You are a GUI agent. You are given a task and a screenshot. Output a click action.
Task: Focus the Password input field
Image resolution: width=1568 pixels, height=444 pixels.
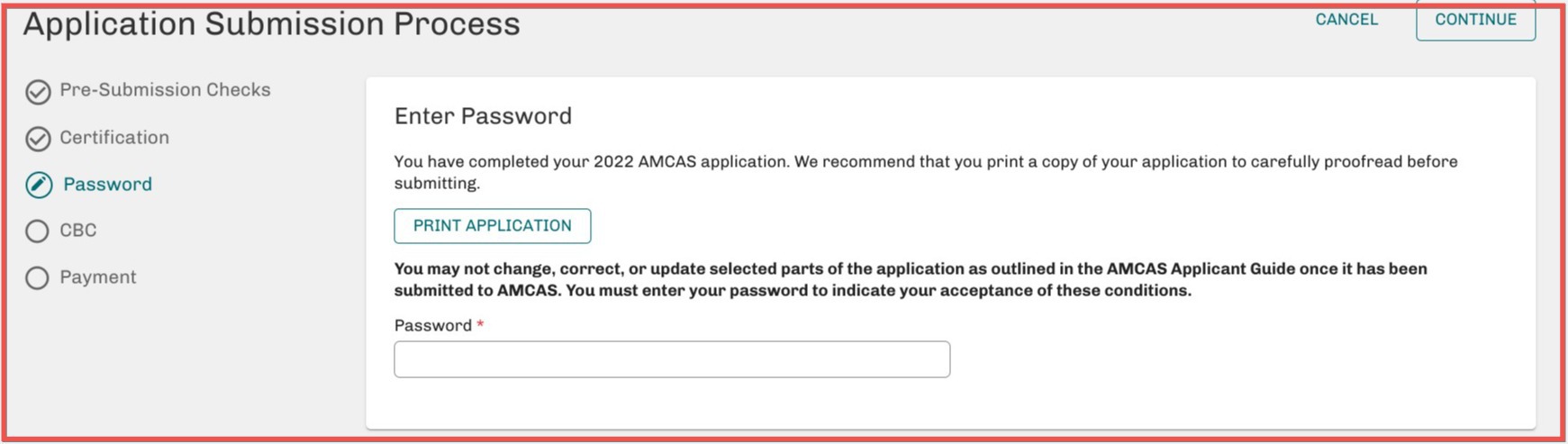click(x=672, y=359)
